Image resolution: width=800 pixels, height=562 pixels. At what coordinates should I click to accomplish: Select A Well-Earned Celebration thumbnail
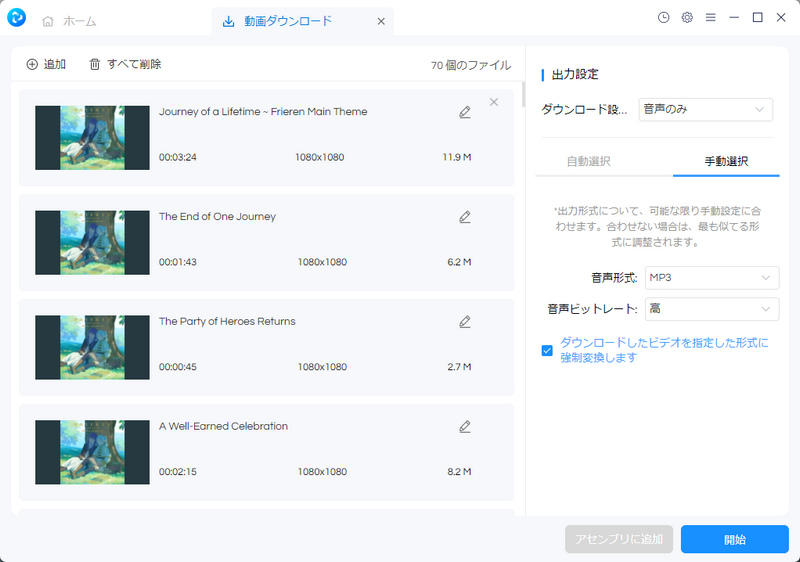click(x=92, y=452)
